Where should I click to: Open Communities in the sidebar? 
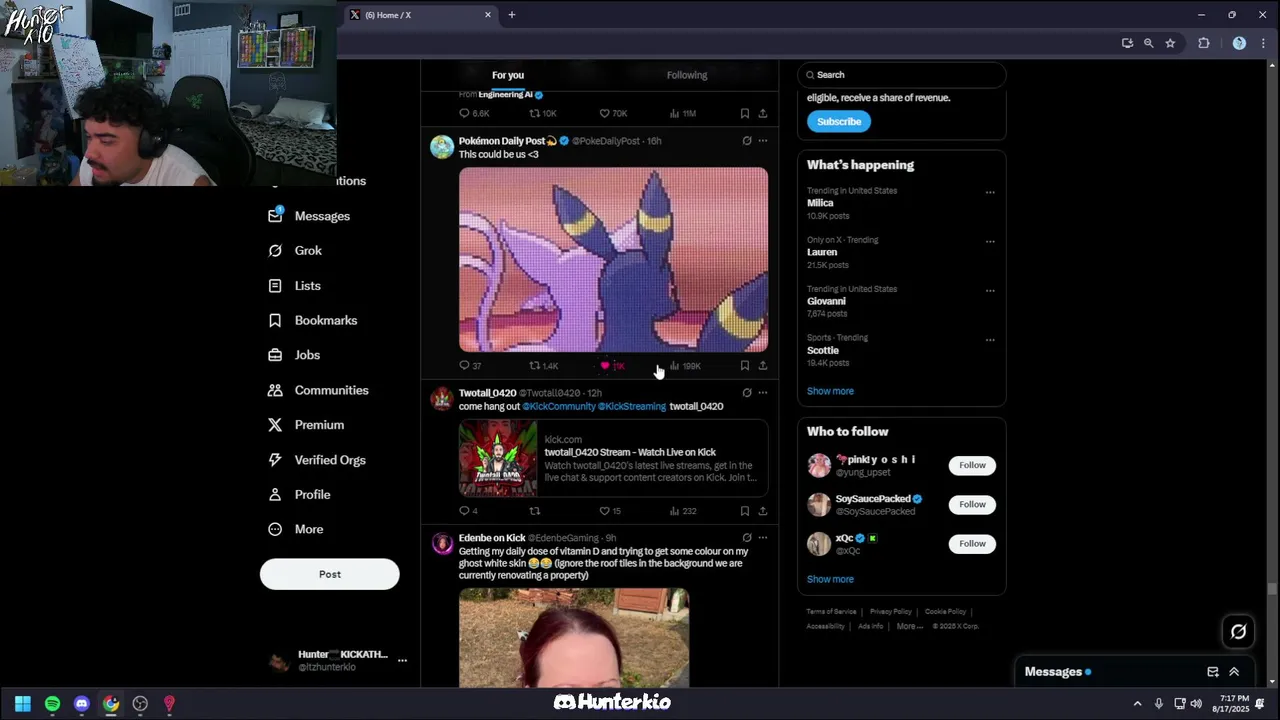tap(318, 390)
